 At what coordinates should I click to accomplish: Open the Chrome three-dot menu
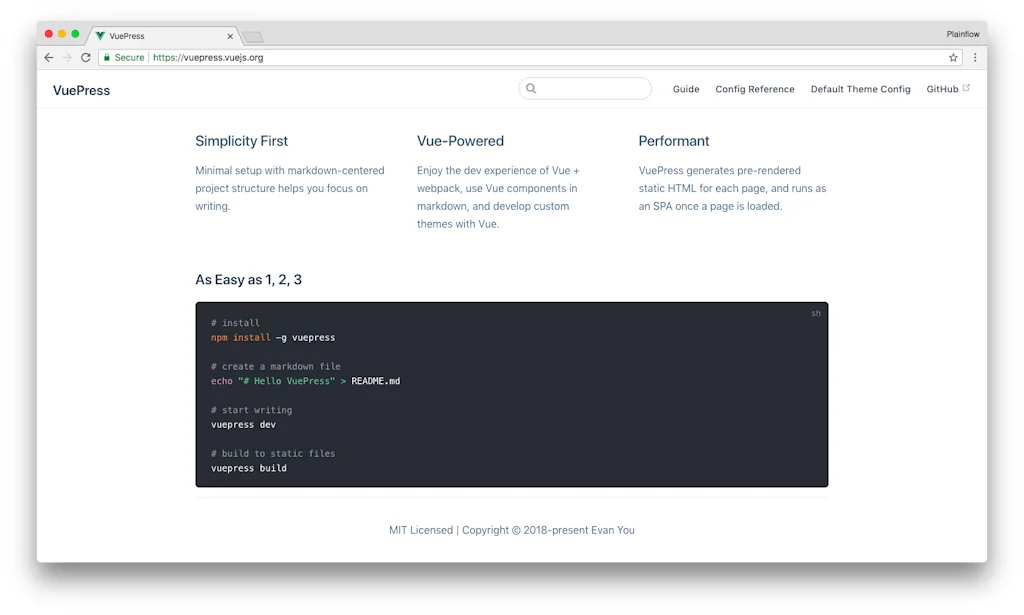tap(975, 57)
